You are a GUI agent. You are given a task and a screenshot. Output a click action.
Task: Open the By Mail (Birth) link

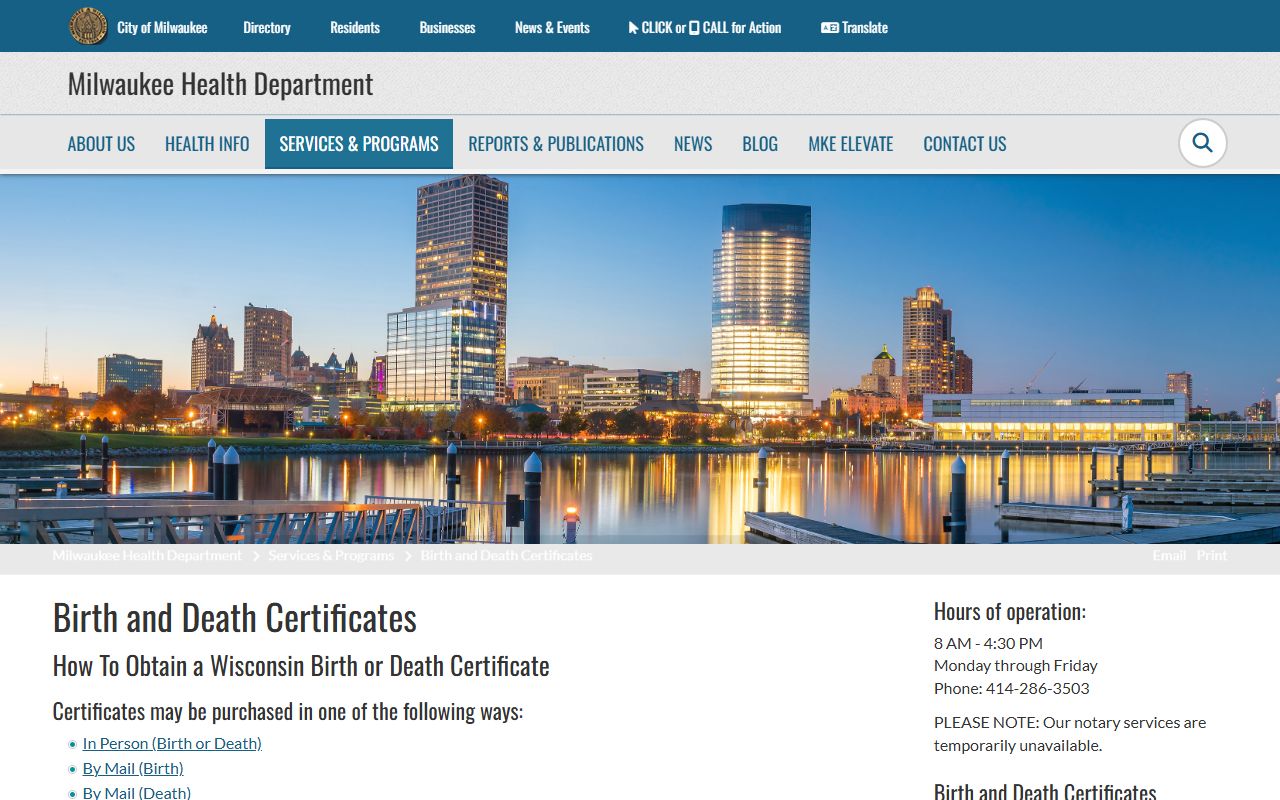coord(133,768)
